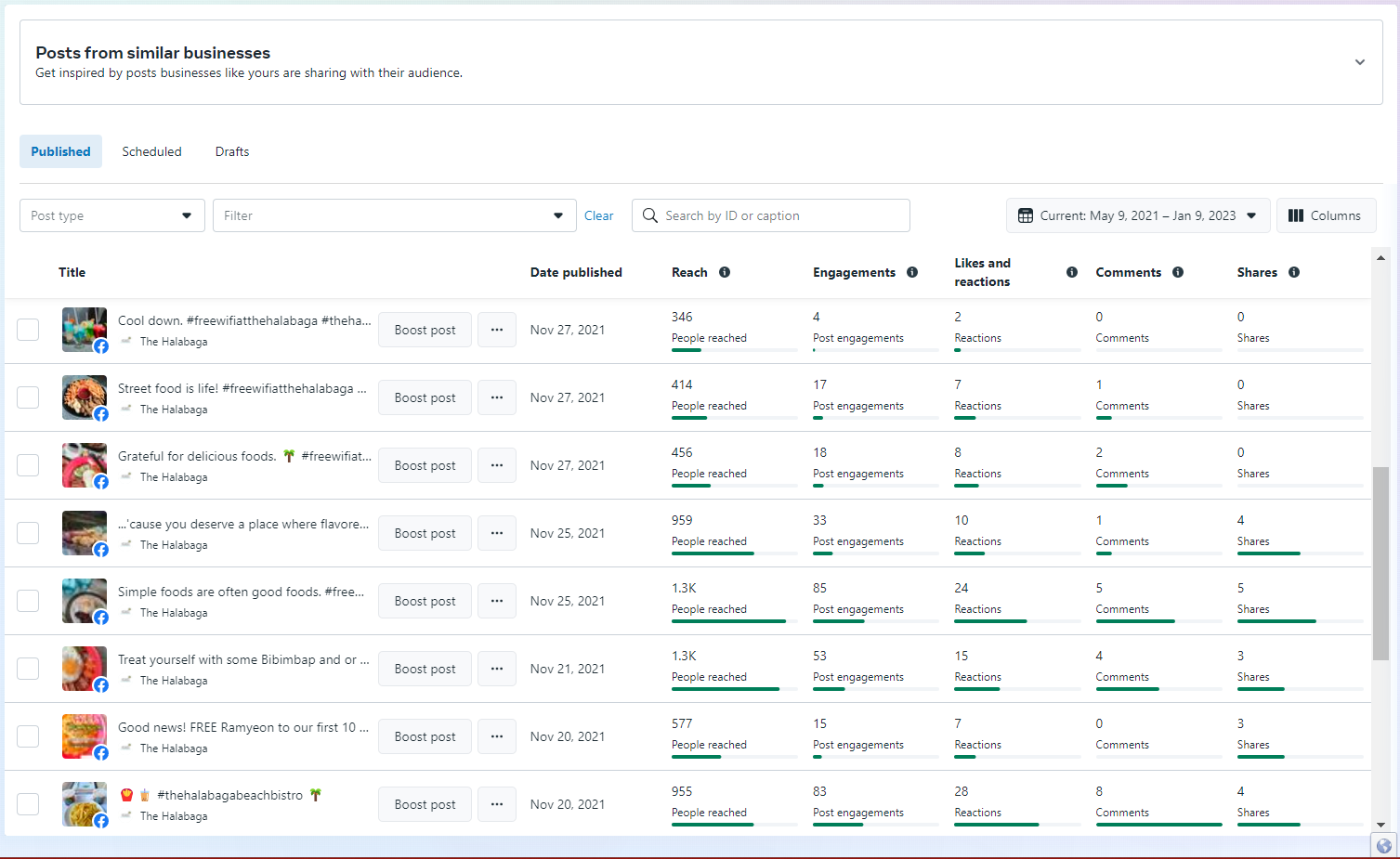
Task: Check the Treat yourself Bibimbap post box
Action: [28, 669]
